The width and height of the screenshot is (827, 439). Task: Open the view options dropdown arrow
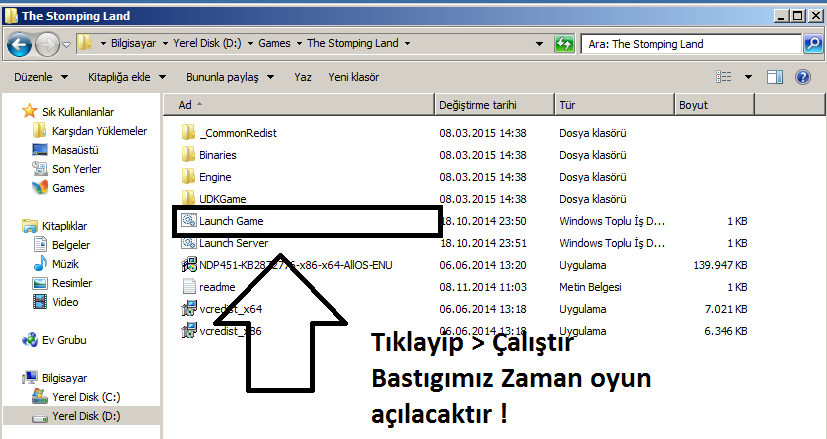[x=748, y=77]
